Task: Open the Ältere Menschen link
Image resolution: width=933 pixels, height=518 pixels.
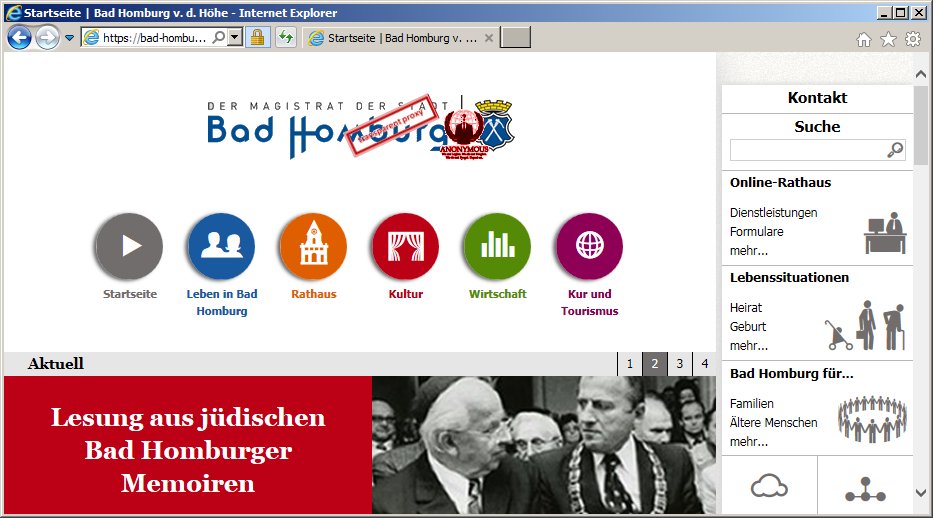Action: [x=774, y=422]
